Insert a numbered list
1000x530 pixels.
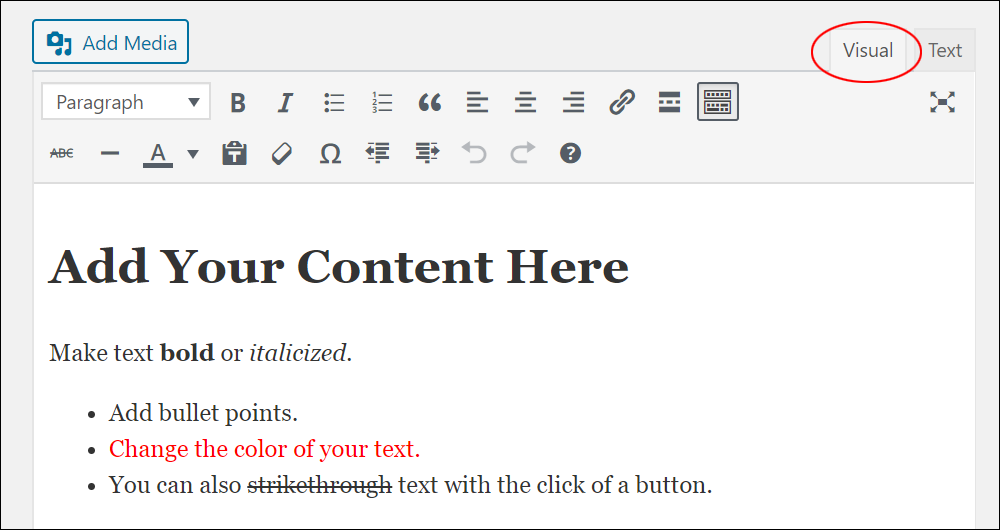pyautogui.click(x=382, y=102)
